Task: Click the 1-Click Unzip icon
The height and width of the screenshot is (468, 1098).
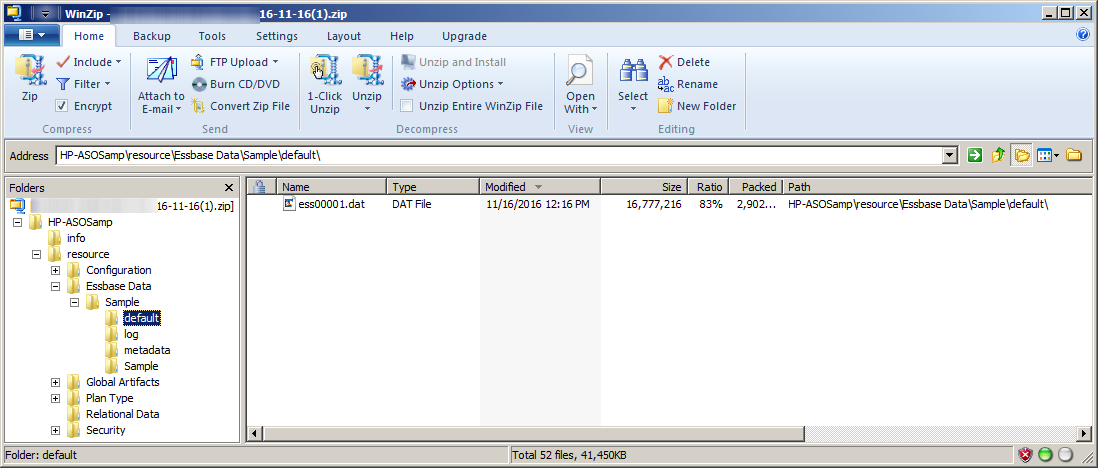Action: click(x=324, y=70)
